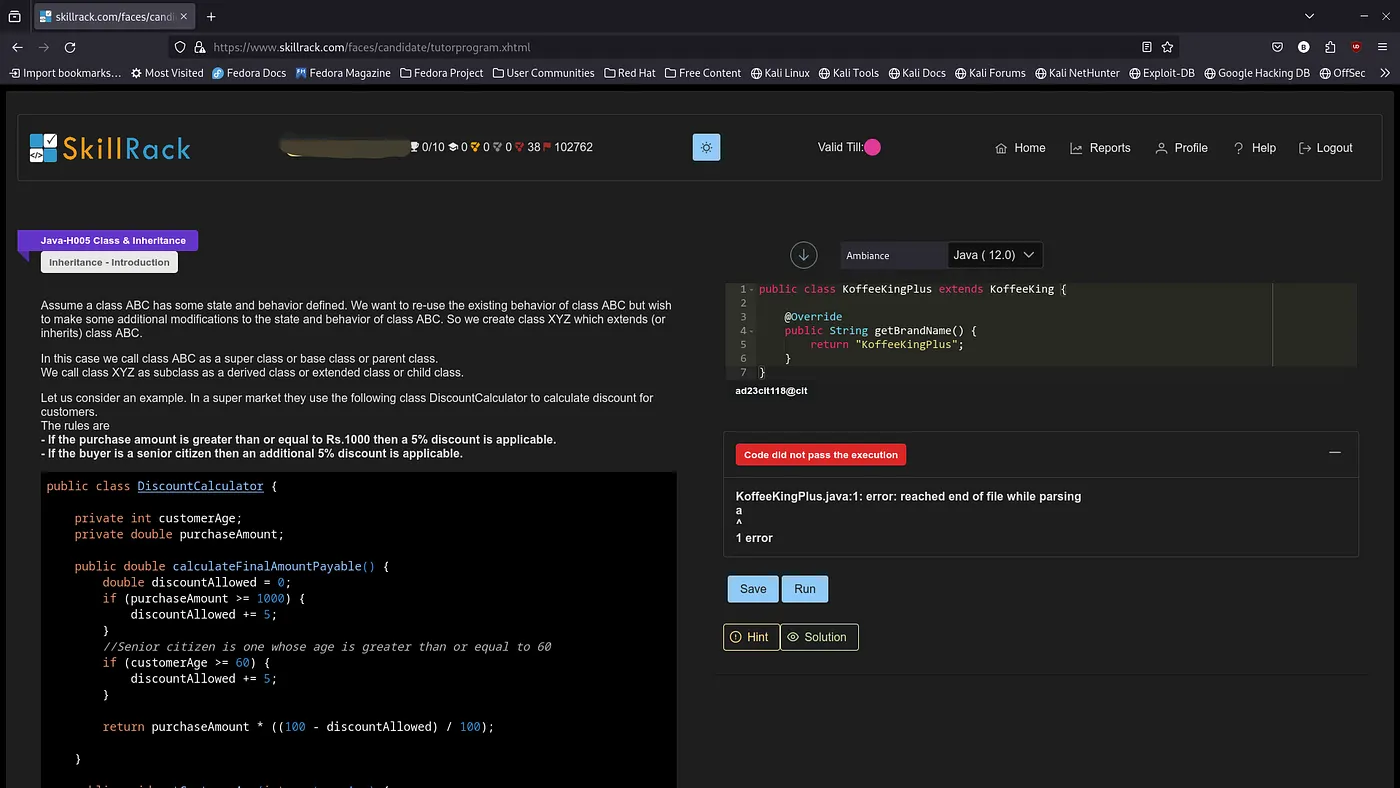1400x788 pixels.
Task: Click the browser forward arrow
Action: [43, 47]
